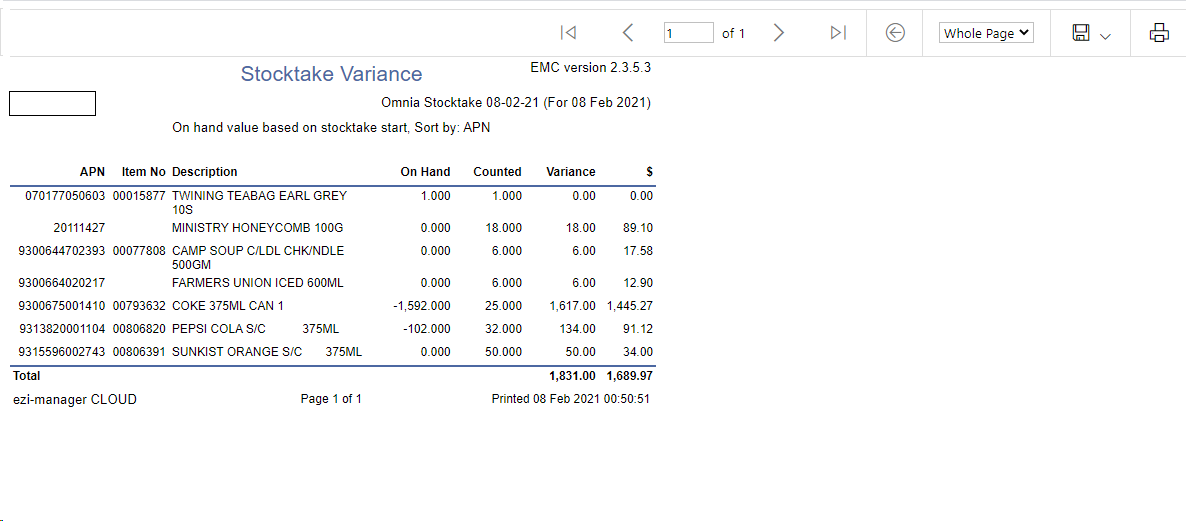Image resolution: width=1186 pixels, height=521 pixels.
Task: Print the Stocktake Variance report
Action: click(1159, 33)
